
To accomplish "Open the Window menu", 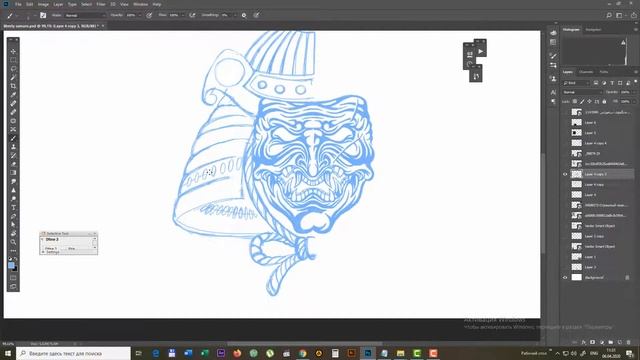I will (140, 4).
